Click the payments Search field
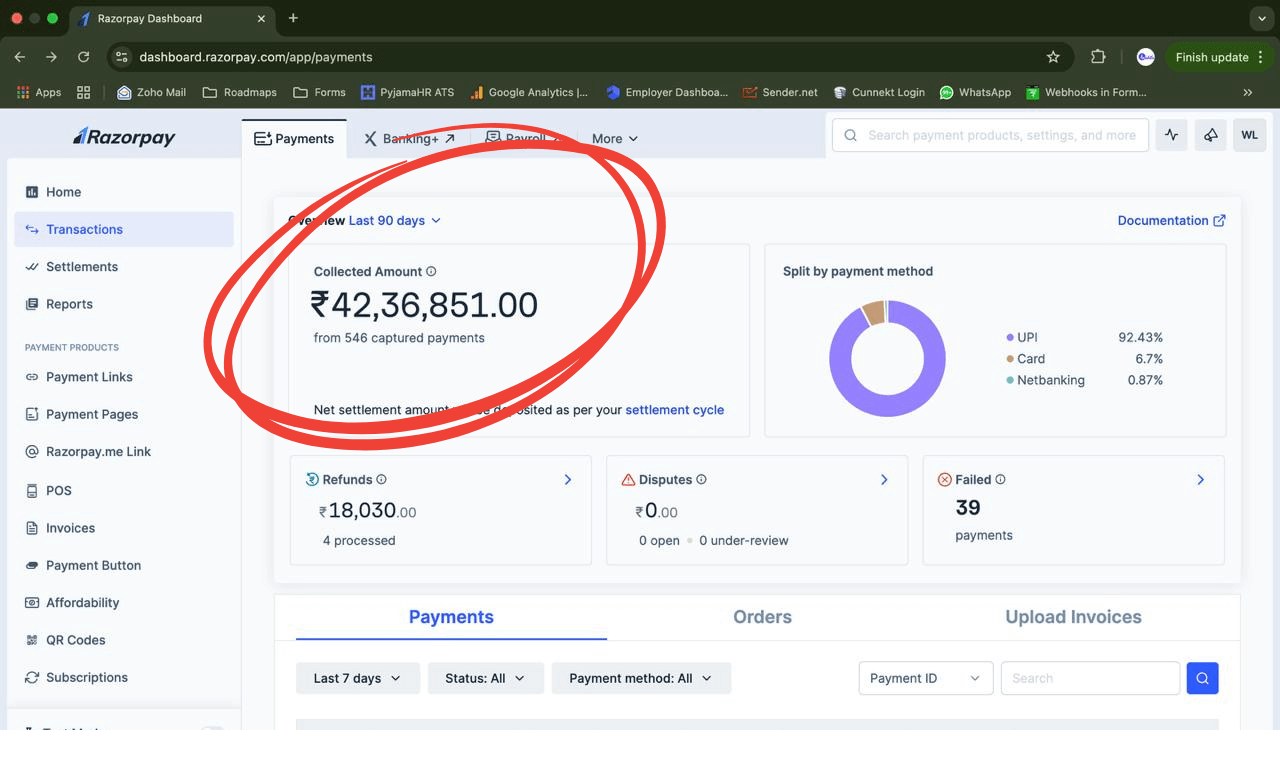Viewport: 1280px width, 777px height. click(1090, 678)
